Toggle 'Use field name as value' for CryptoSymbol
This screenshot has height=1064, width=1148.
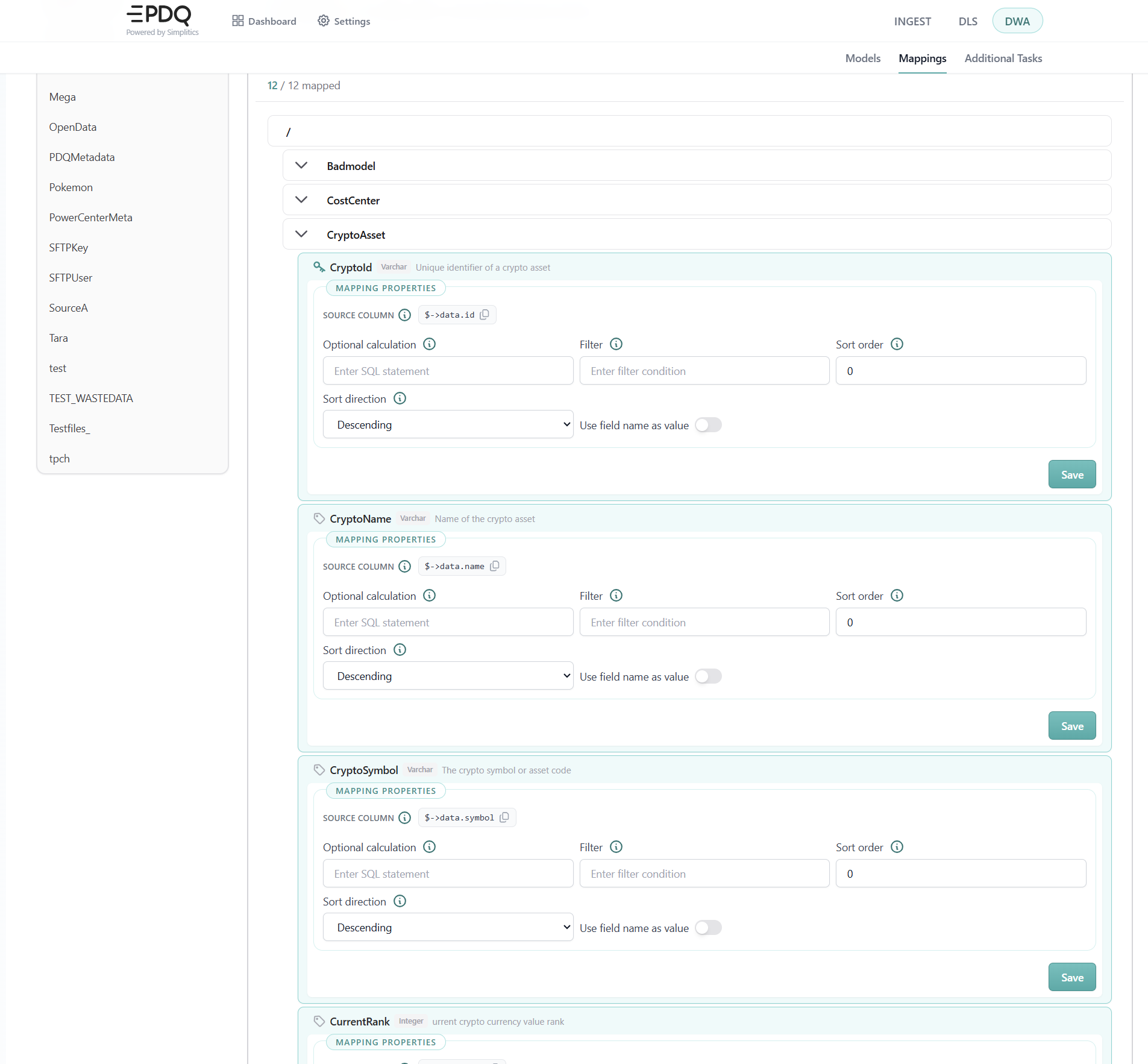point(708,928)
